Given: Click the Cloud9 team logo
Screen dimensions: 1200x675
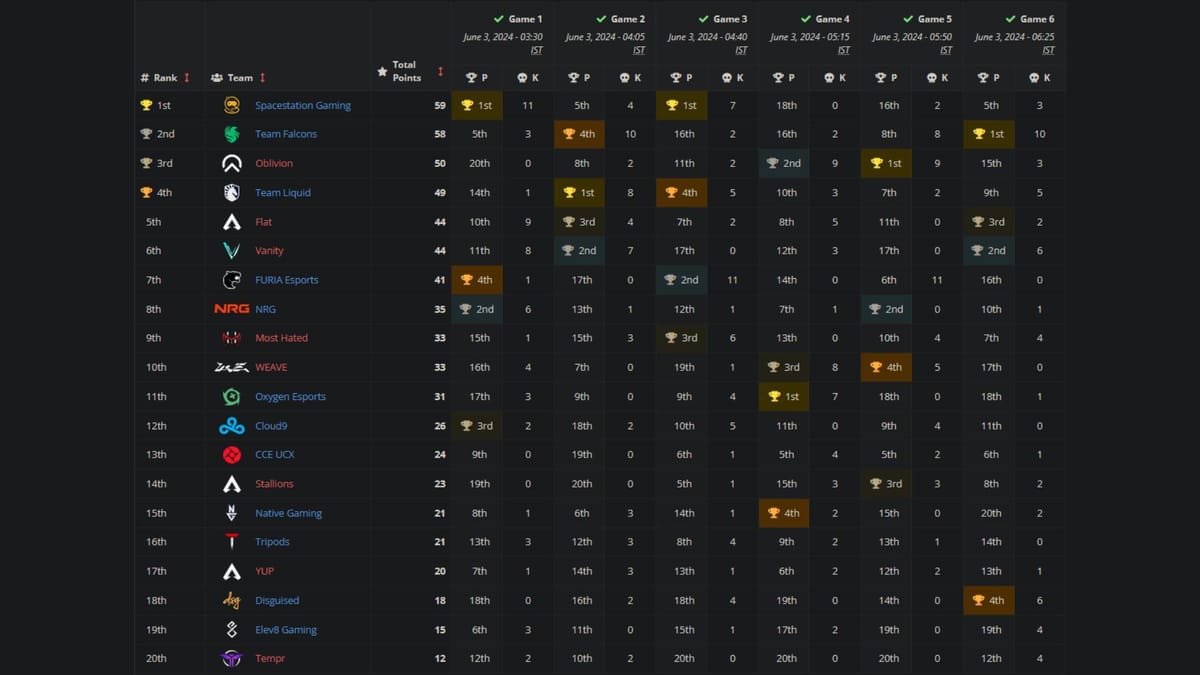Looking at the screenshot, I should click(231, 425).
